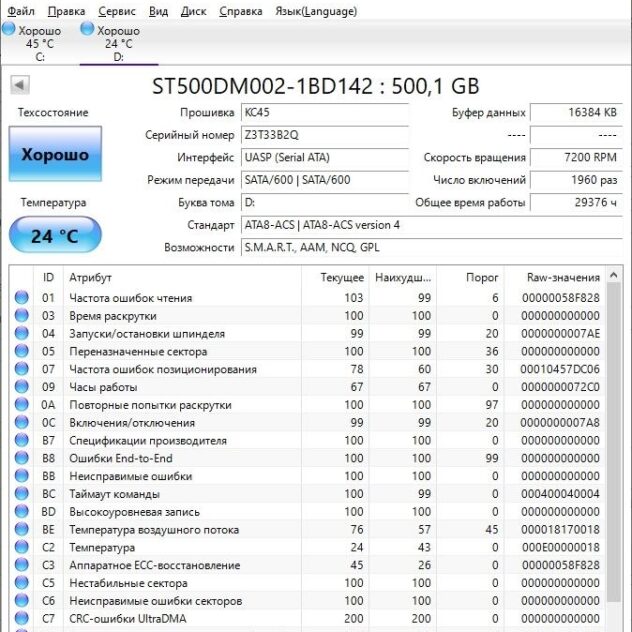Open the Сервис menu

[117, 11]
